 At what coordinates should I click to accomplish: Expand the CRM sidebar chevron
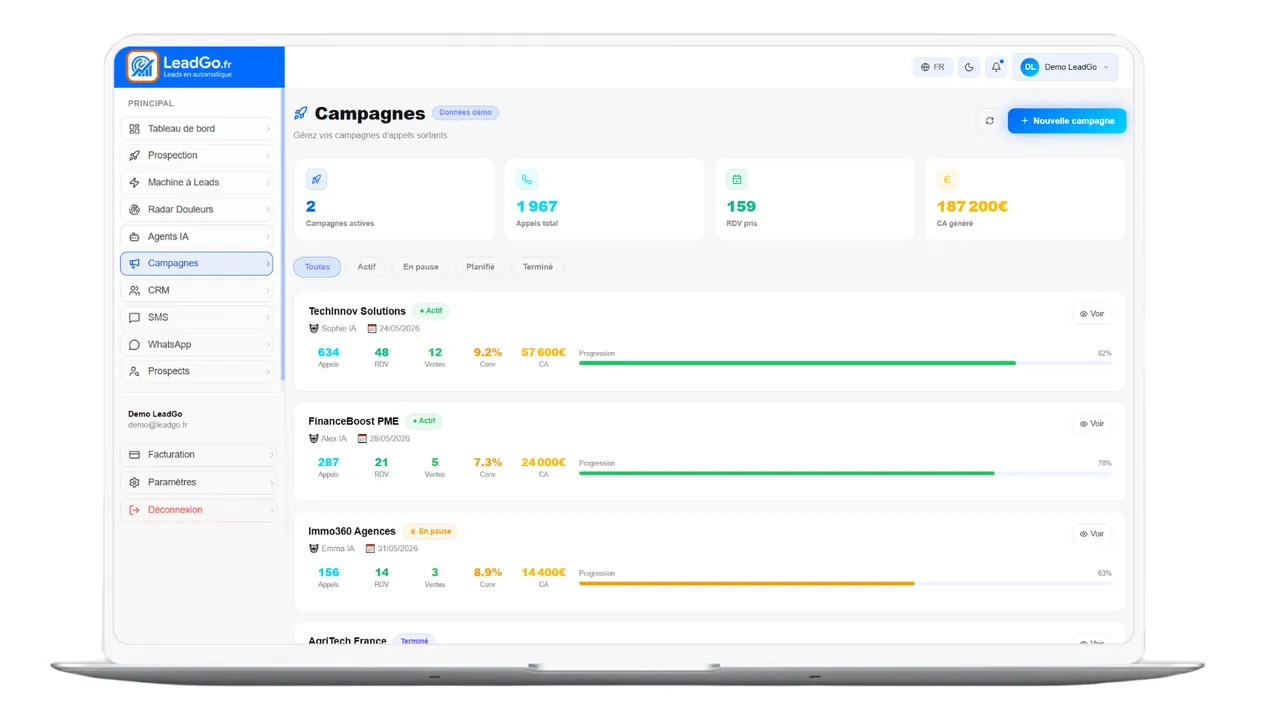pyautogui.click(x=268, y=291)
